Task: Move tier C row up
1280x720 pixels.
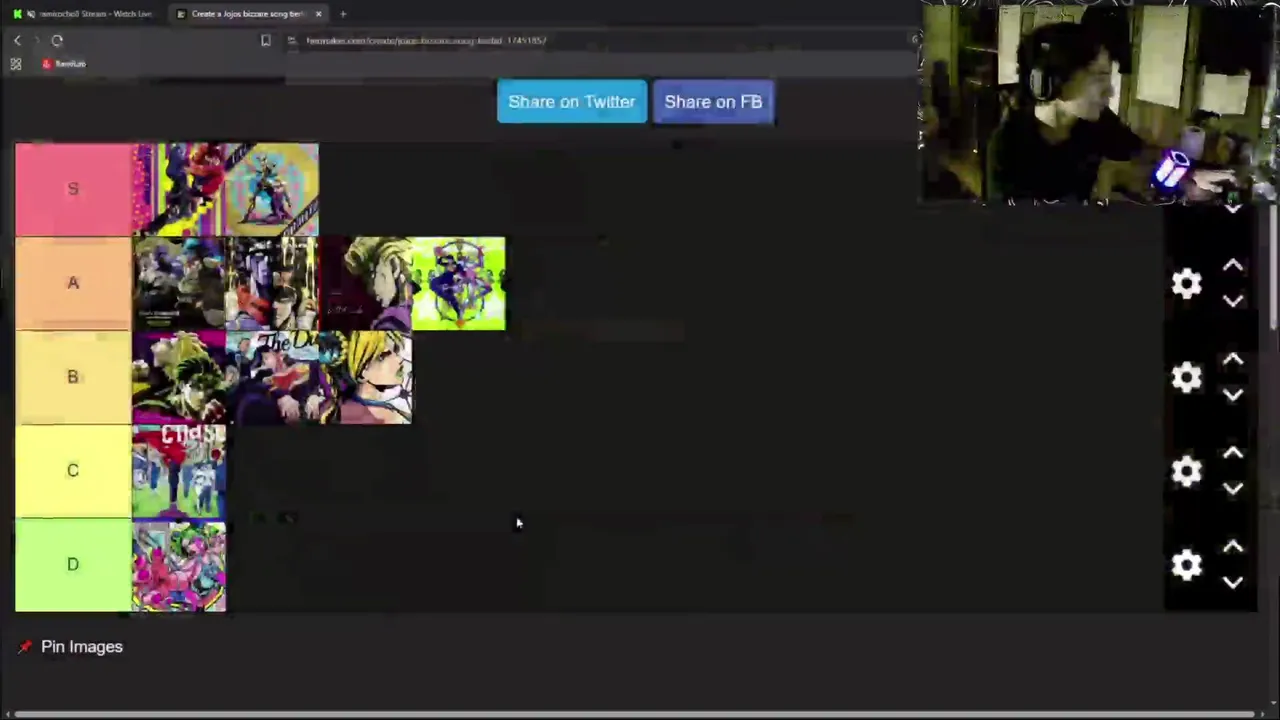Action: coord(1232,454)
